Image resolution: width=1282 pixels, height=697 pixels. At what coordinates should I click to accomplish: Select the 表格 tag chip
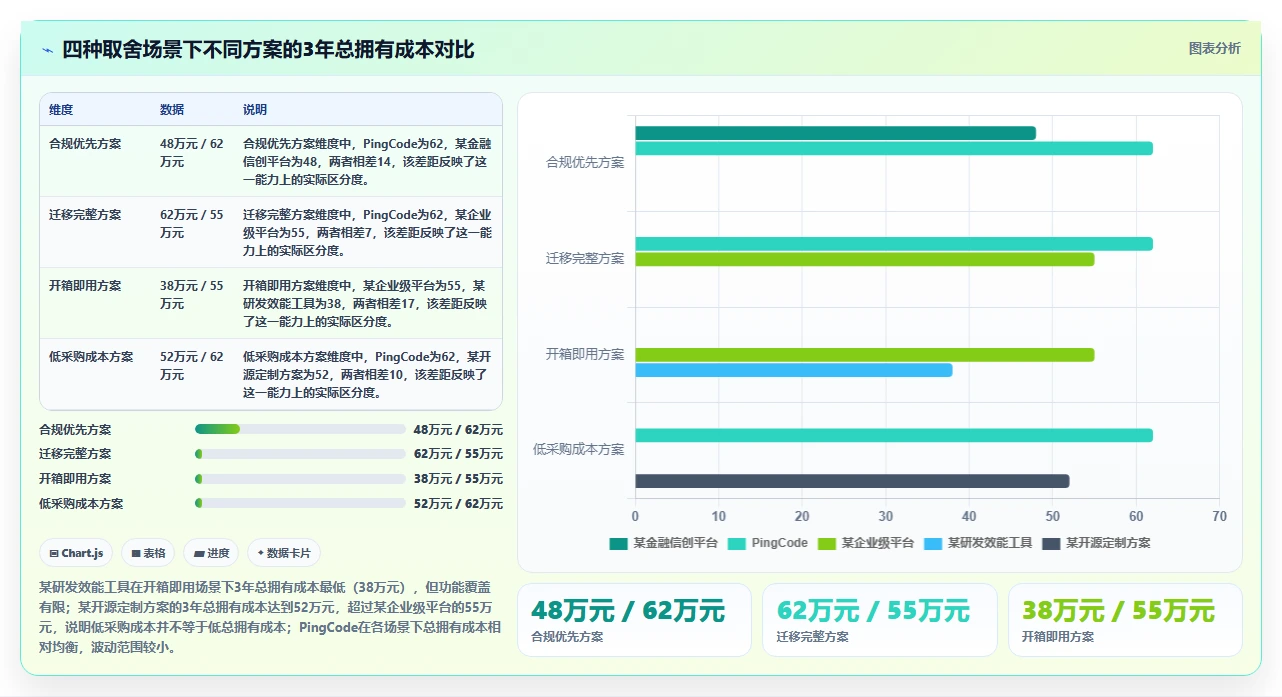[148, 553]
